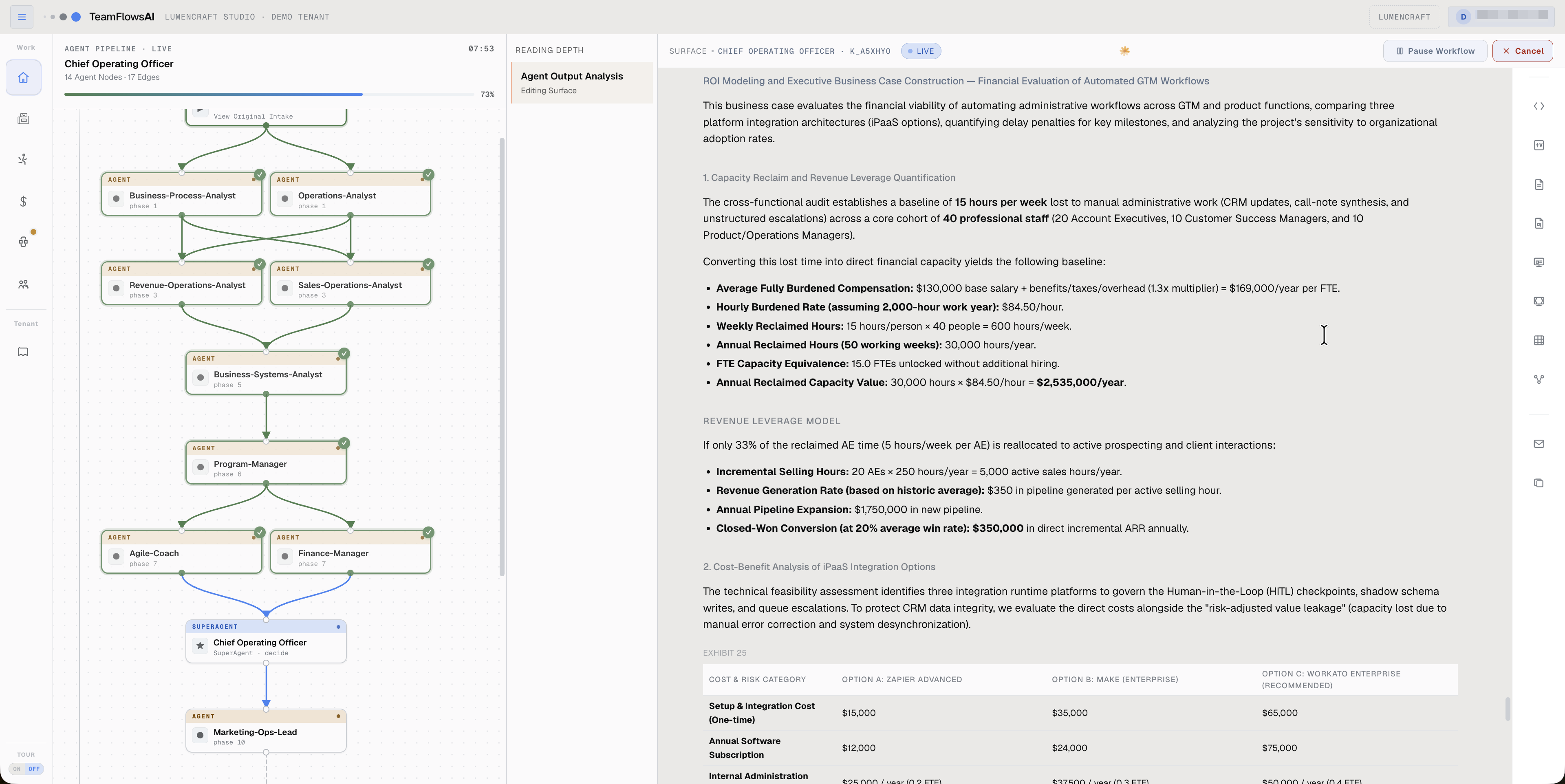Select the Business-Systems-Analyst agent node
The image size is (1565, 784).
[266, 373]
